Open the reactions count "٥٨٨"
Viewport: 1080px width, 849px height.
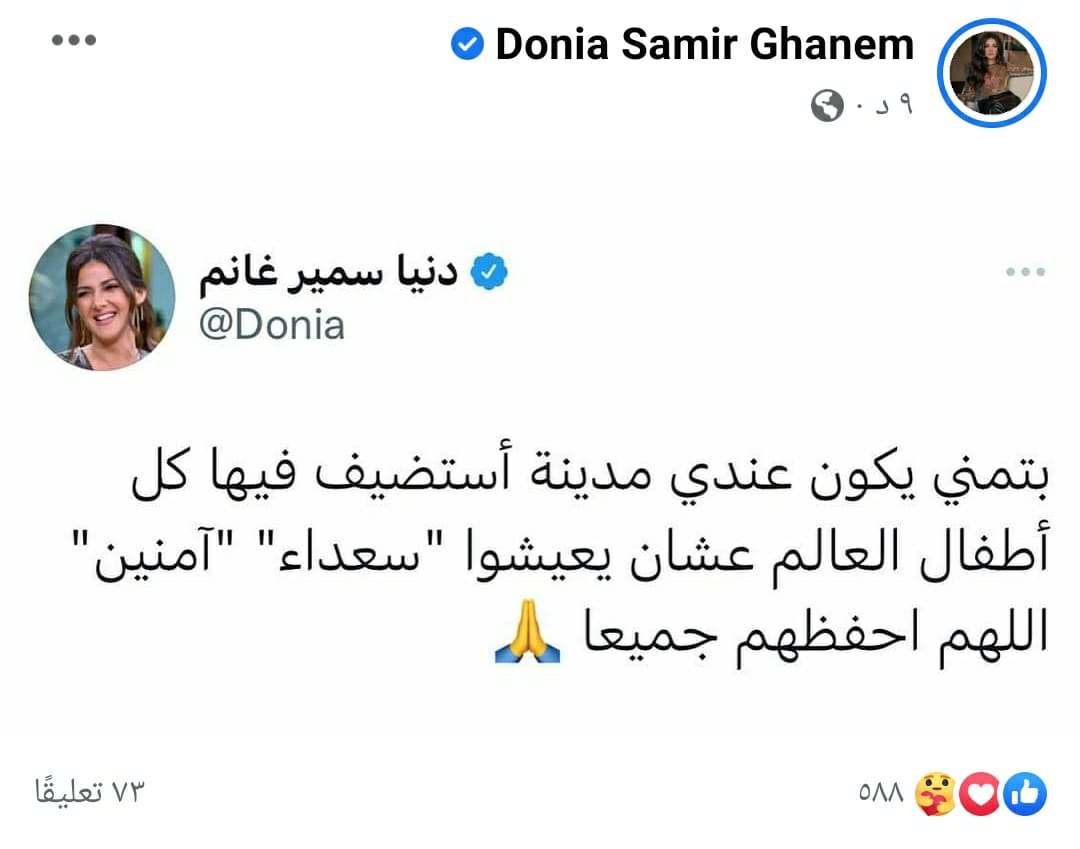[x=880, y=794]
